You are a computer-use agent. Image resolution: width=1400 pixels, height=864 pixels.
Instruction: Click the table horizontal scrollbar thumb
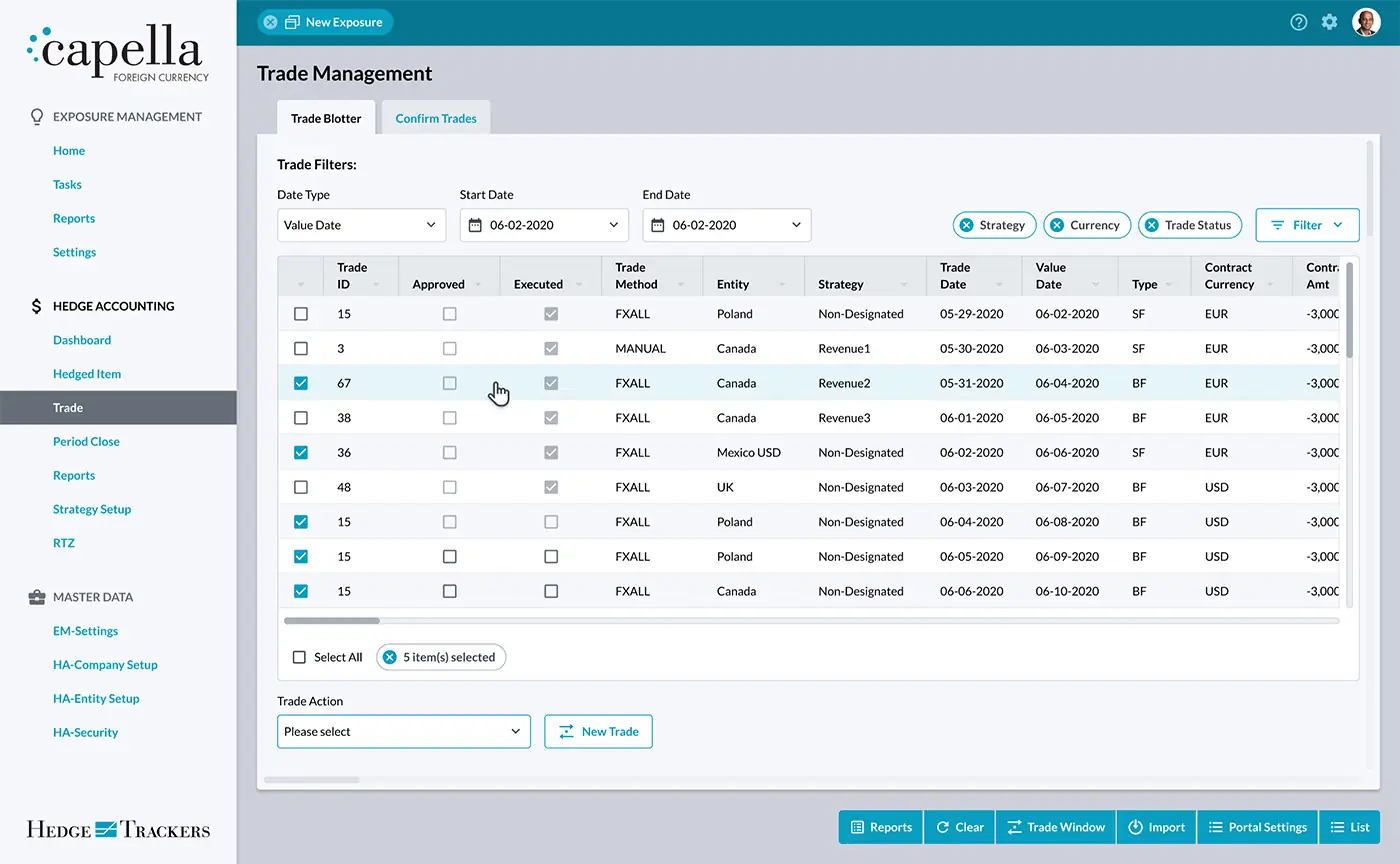click(332, 621)
